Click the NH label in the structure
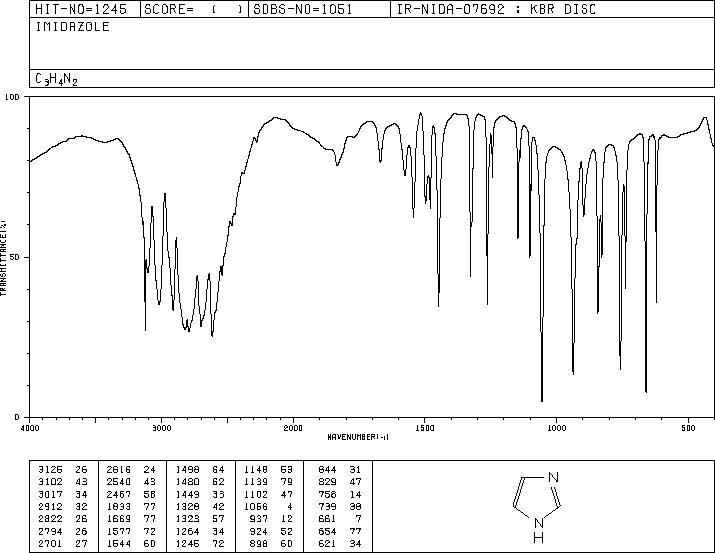 539,530
